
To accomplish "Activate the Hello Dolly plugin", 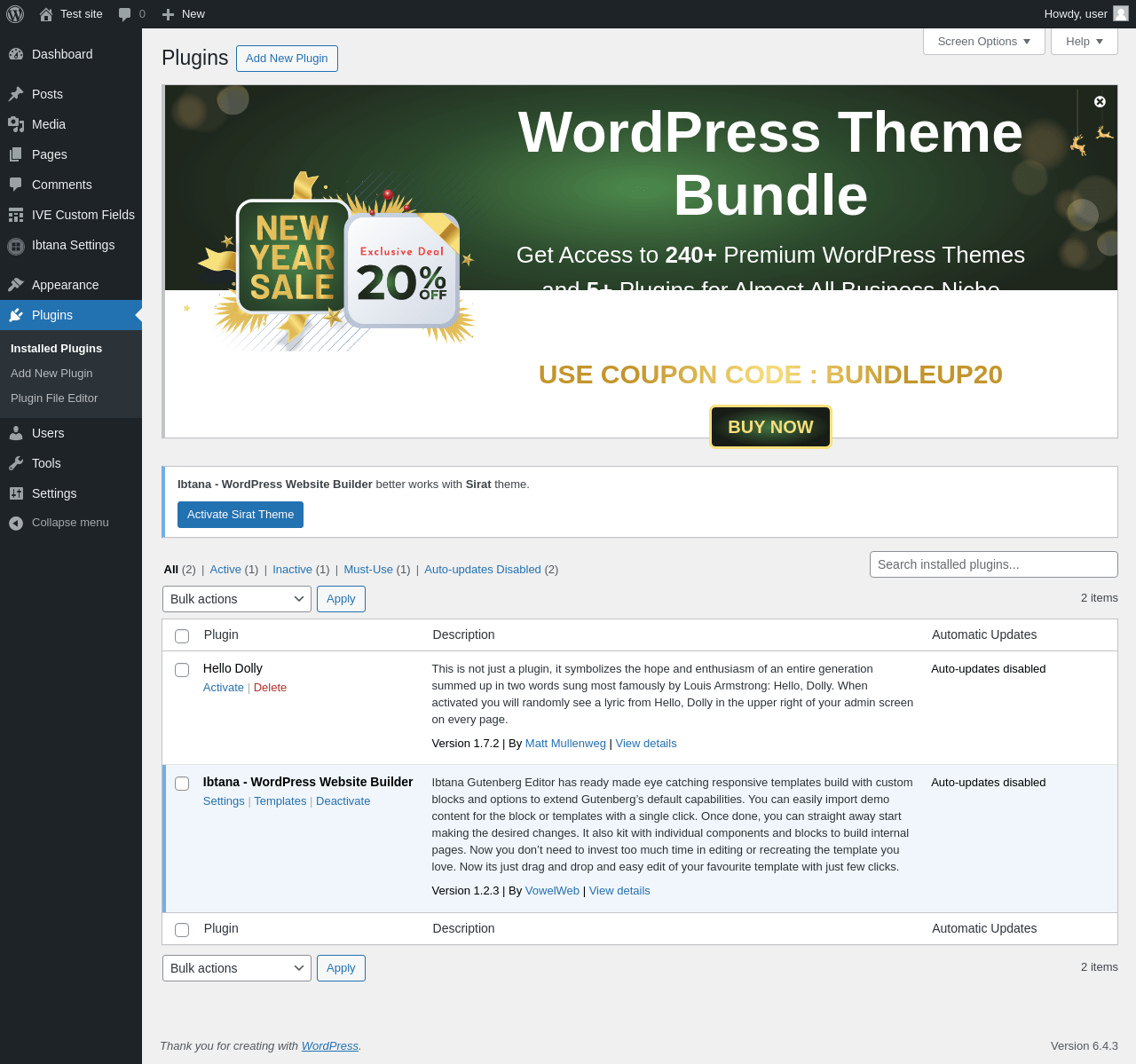I will tap(223, 688).
